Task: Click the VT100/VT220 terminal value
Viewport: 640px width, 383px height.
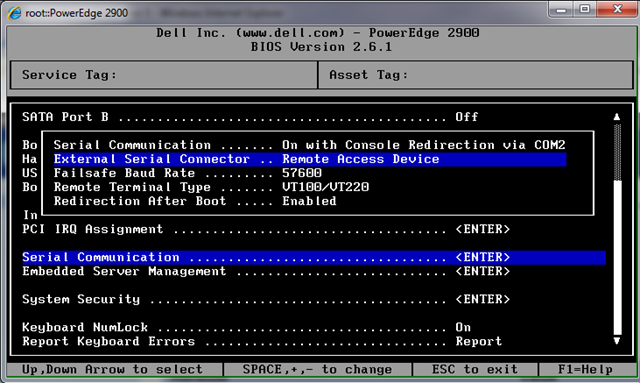Action: click(x=326, y=187)
